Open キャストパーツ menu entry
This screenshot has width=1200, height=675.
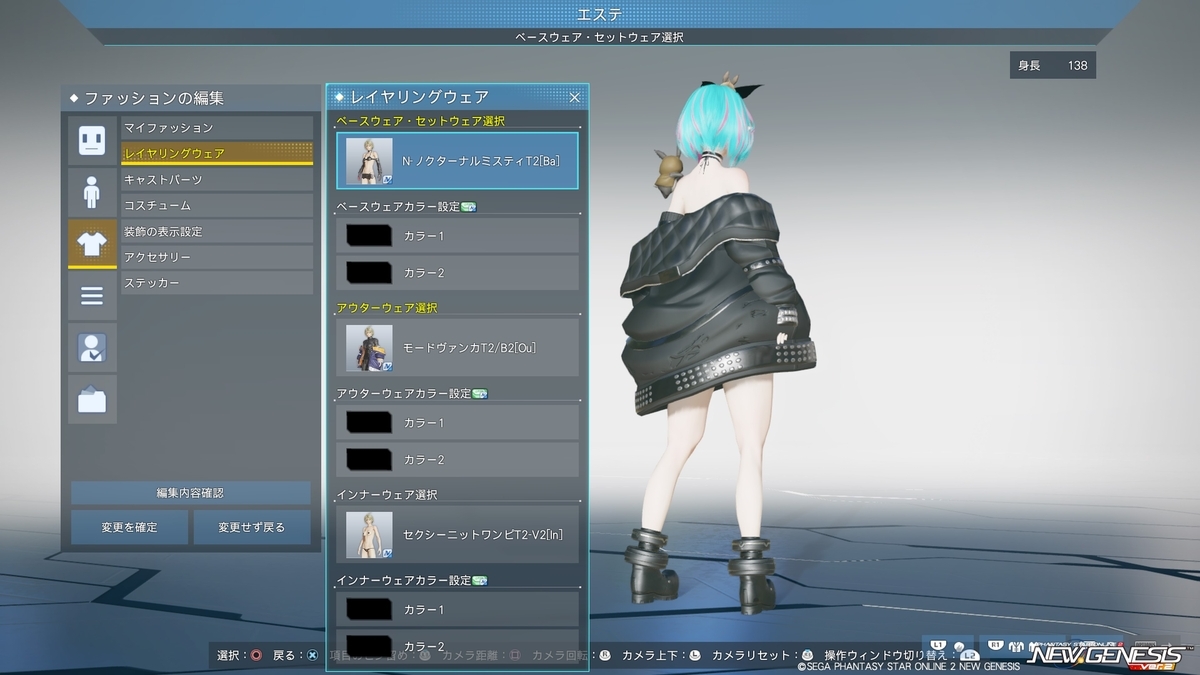click(x=217, y=180)
